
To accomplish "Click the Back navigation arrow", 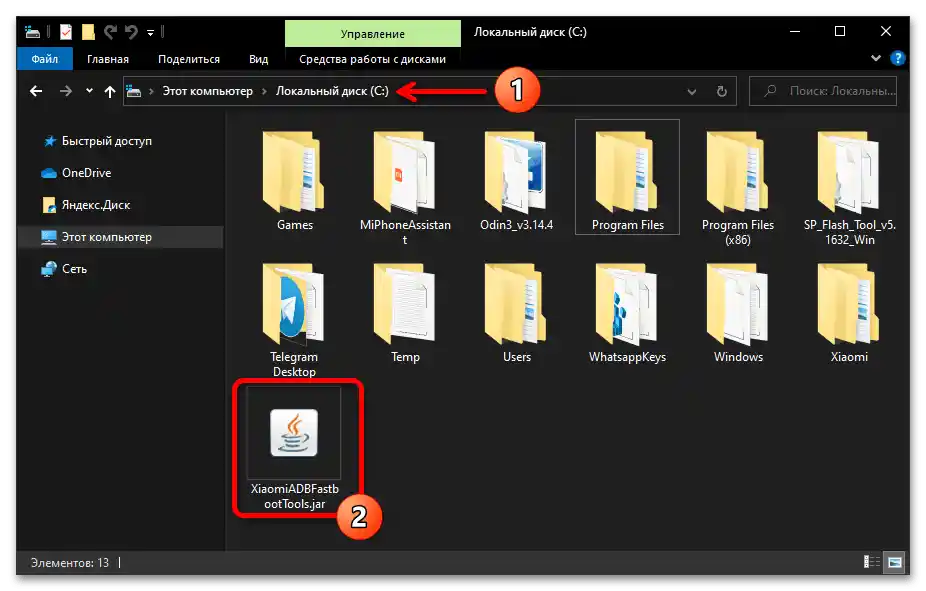I will (x=36, y=92).
